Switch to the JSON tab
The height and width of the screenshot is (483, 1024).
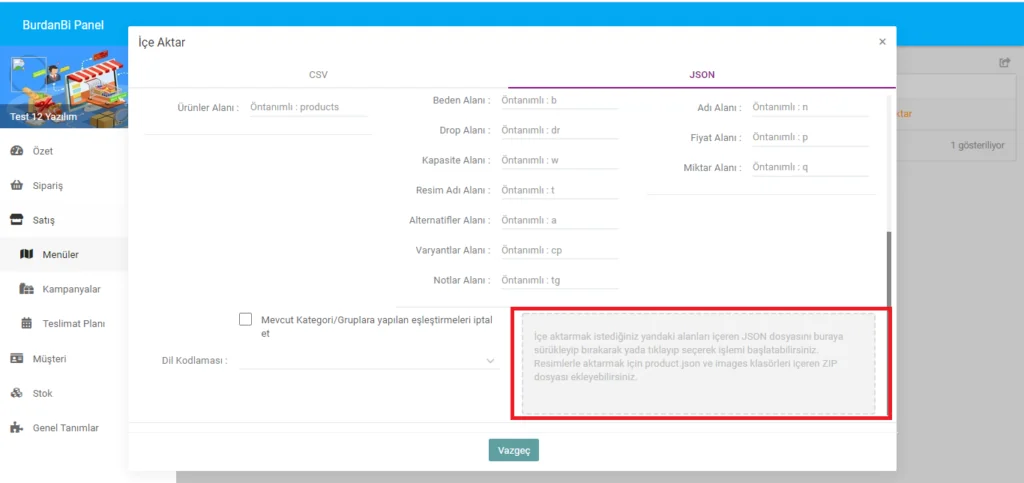tap(702, 74)
